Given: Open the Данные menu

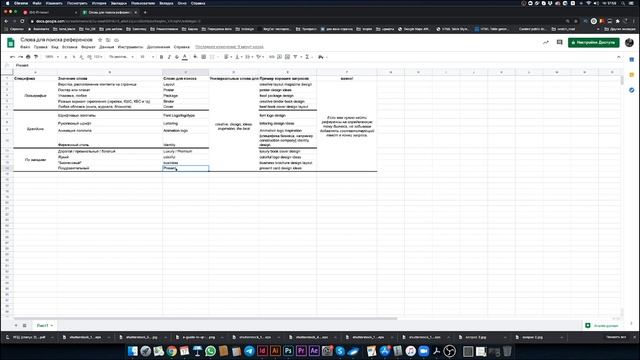Looking at the screenshot, I should pos(107,47).
